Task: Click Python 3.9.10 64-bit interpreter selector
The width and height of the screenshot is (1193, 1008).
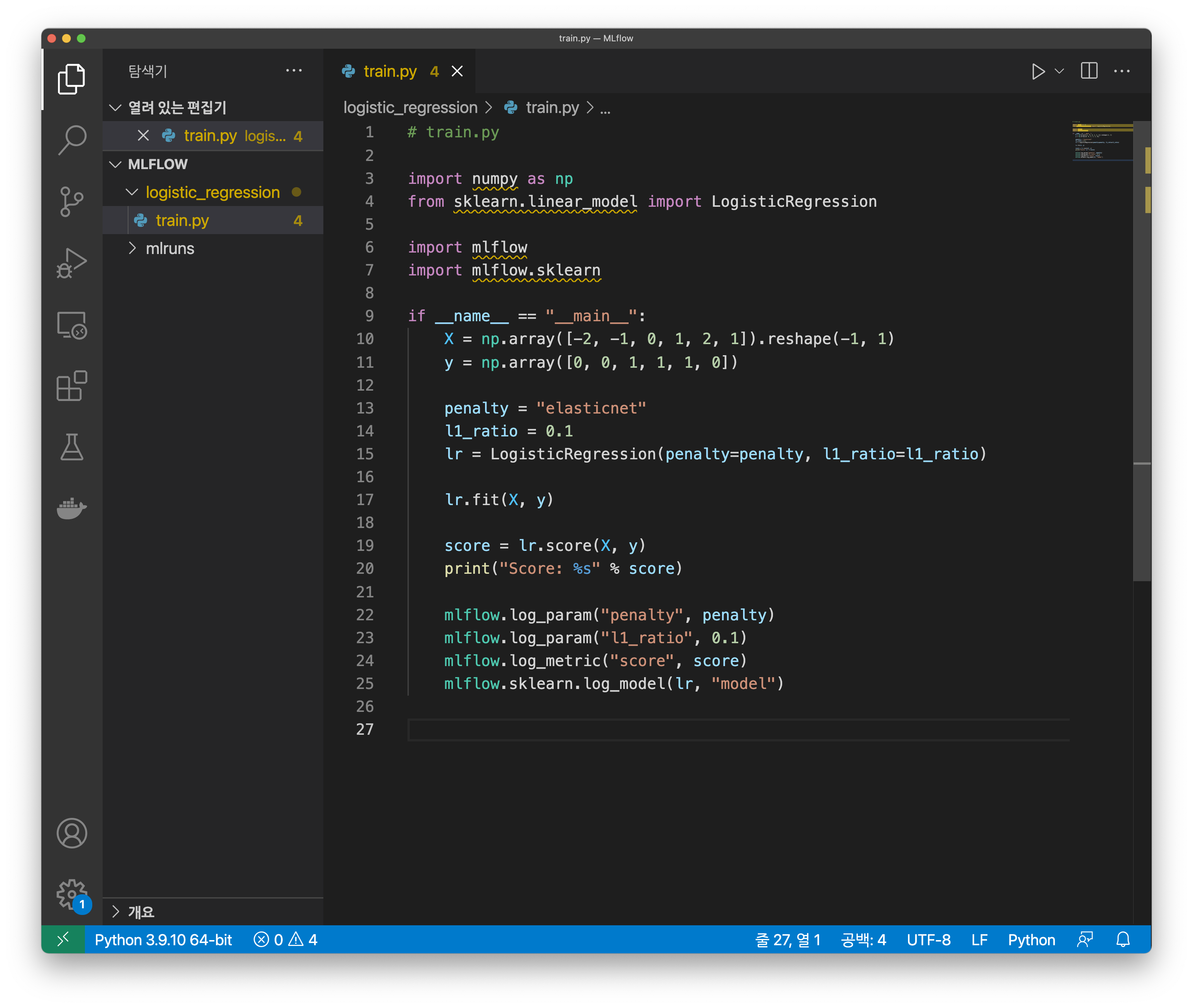Action: [164, 940]
